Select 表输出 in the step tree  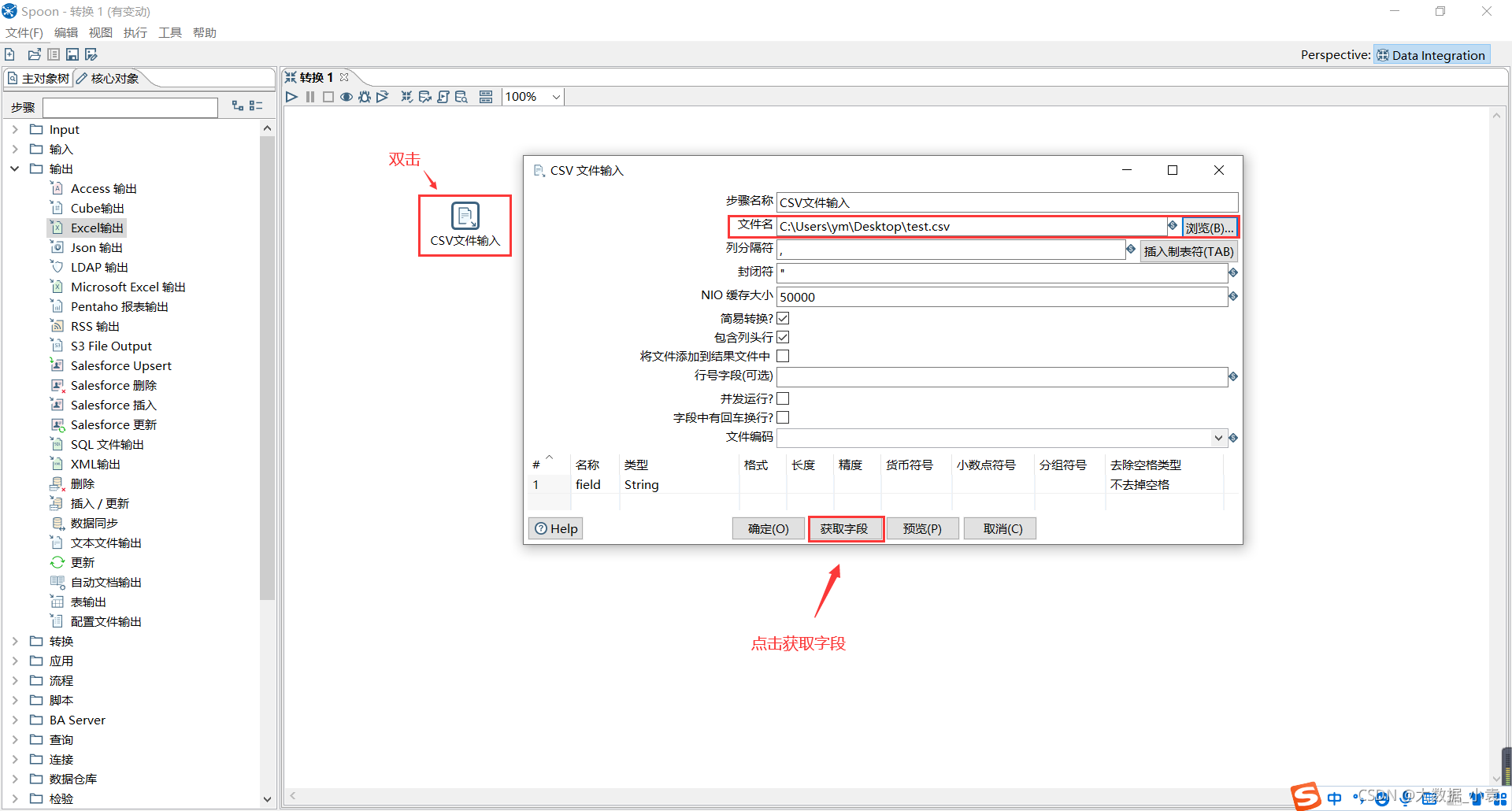pos(88,602)
